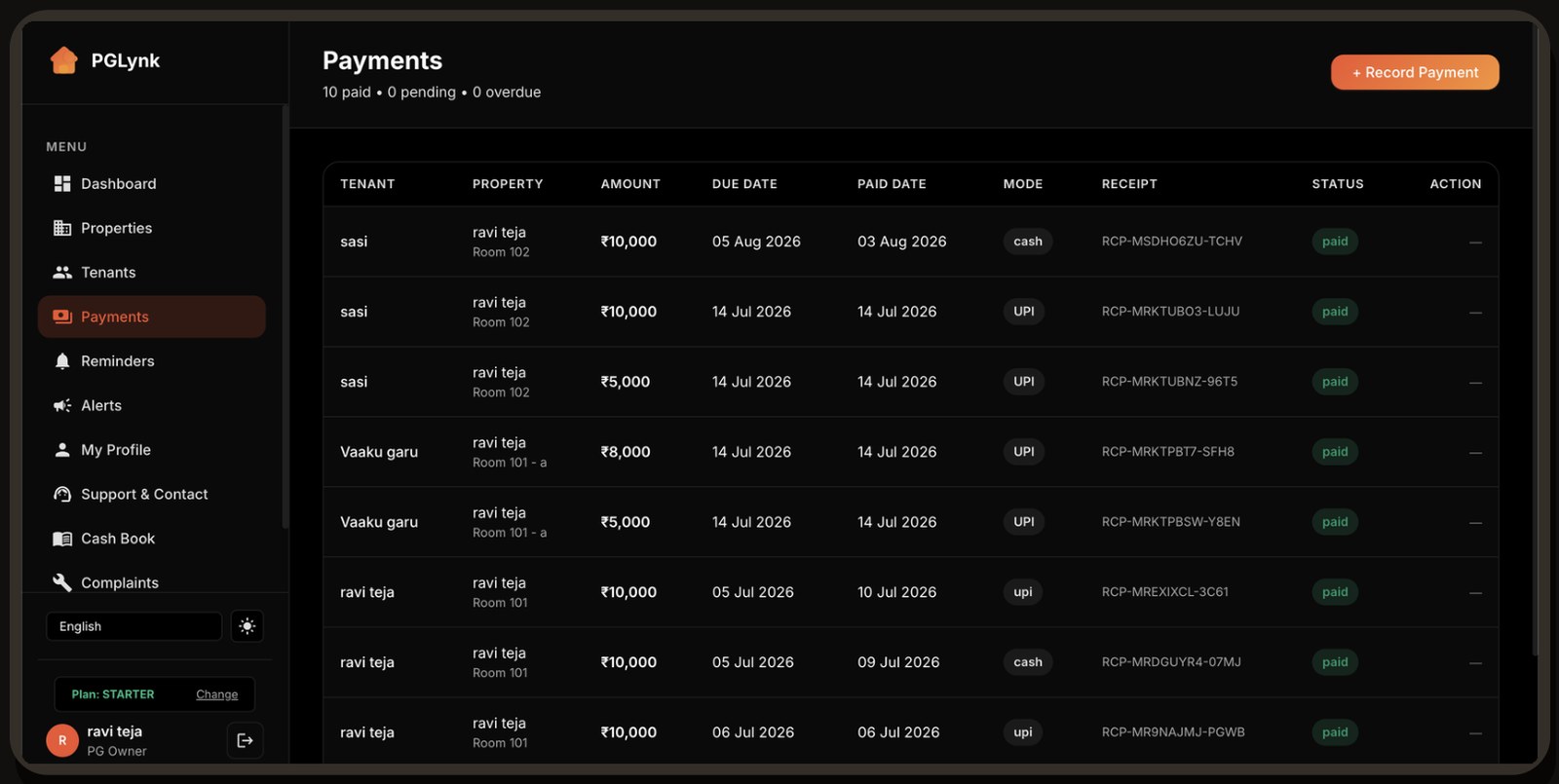Click the TENANT column header
The width and height of the screenshot is (1559, 784).
(x=367, y=184)
